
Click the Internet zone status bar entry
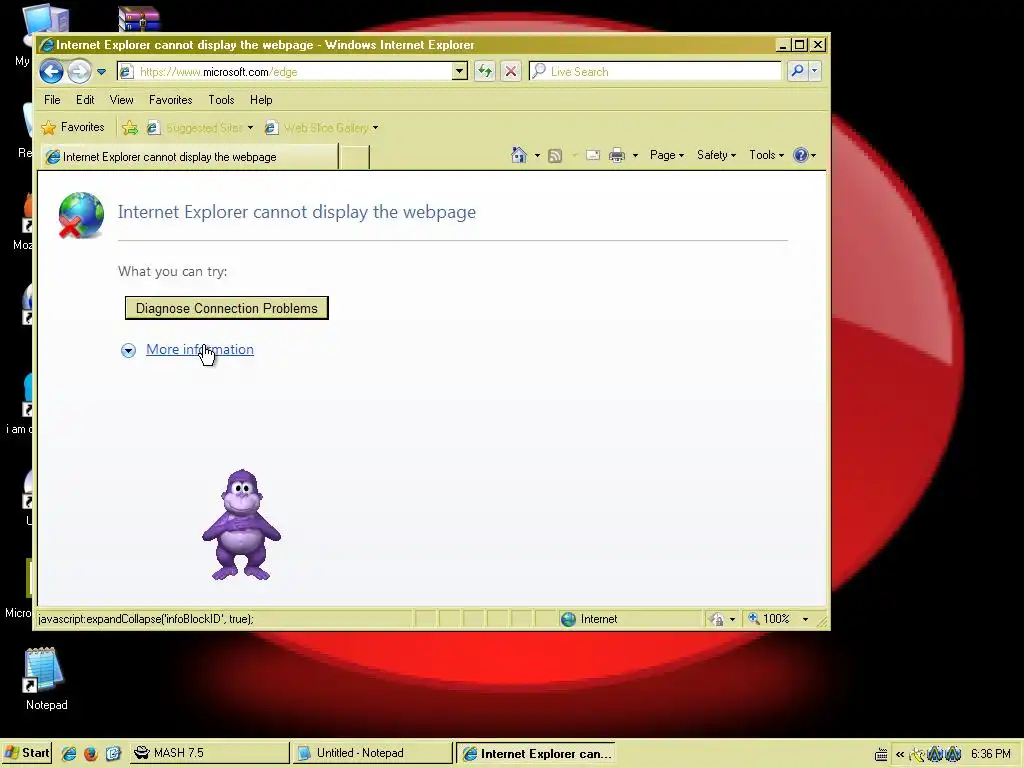coord(589,619)
